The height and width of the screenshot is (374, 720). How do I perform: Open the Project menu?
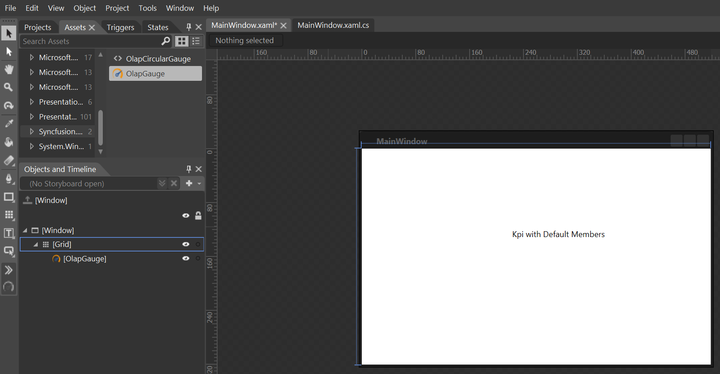[x=117, y=8]
